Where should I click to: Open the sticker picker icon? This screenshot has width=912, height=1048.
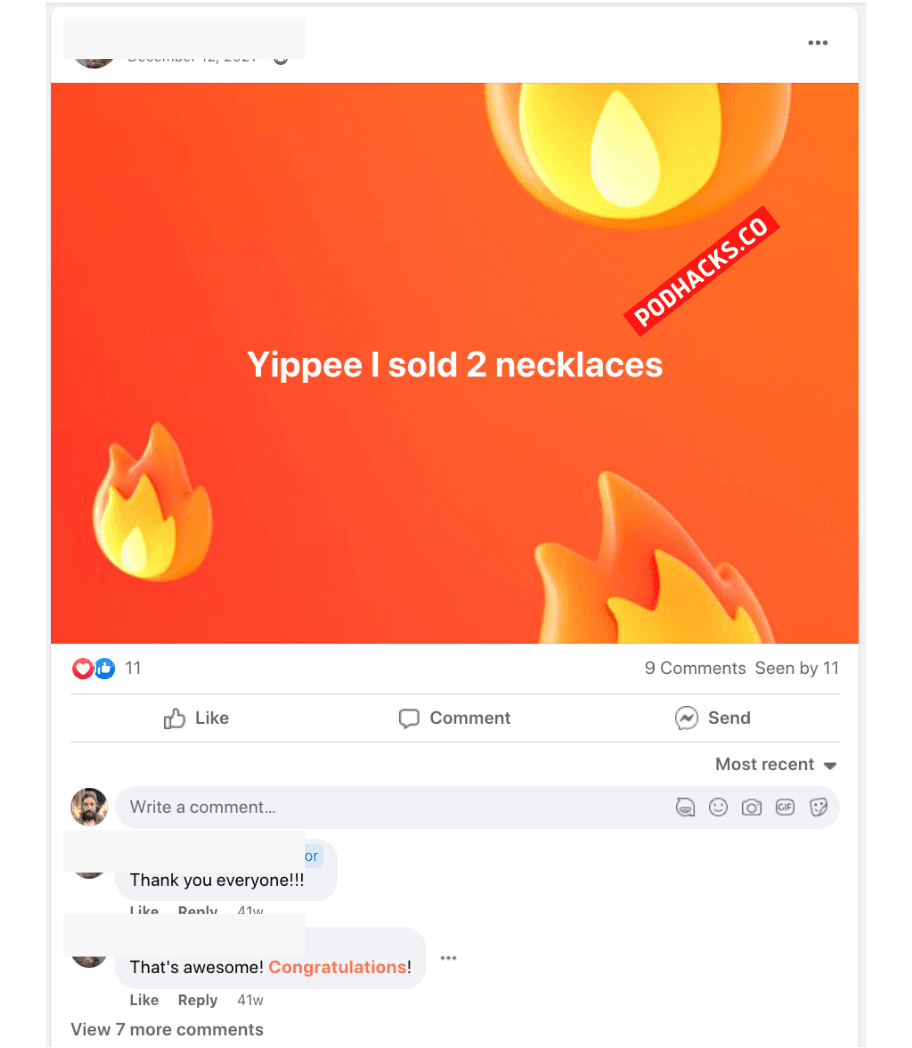(818, 807)
